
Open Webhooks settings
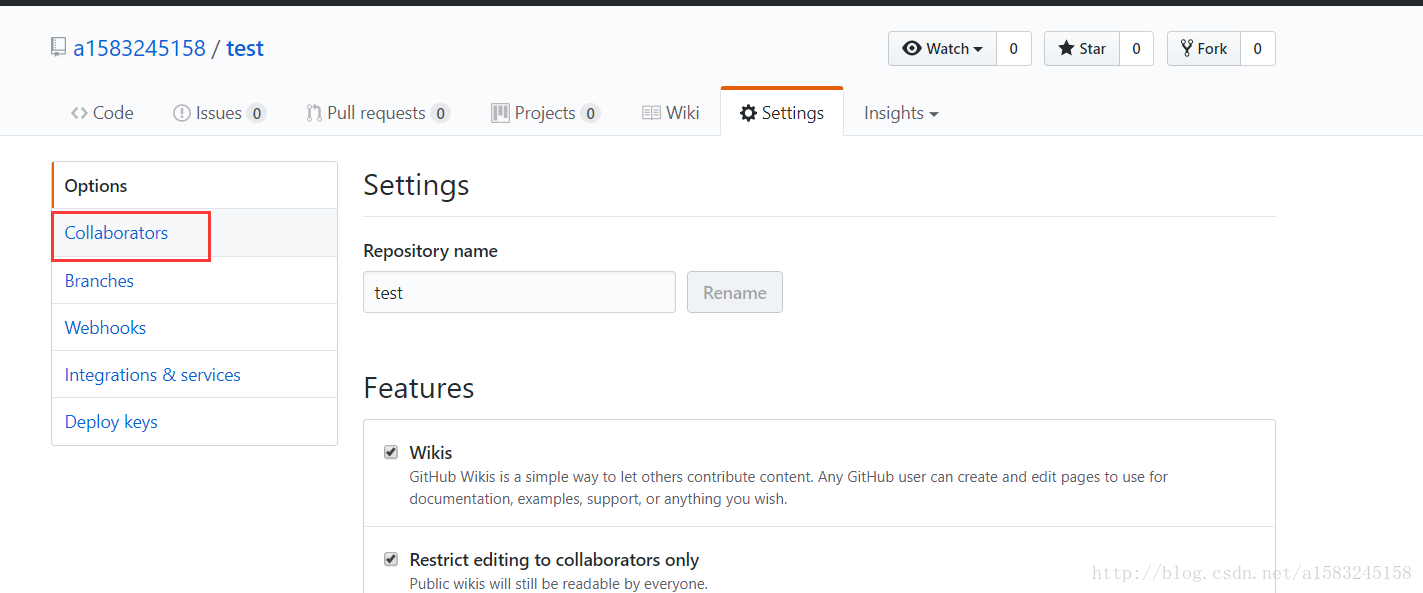[195, 327]
